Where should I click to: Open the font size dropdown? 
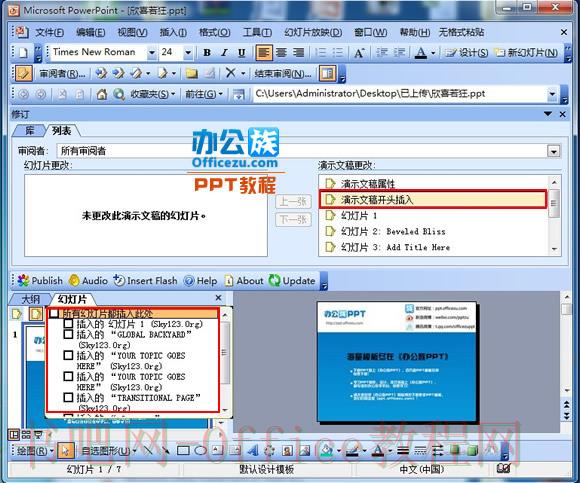188,53
